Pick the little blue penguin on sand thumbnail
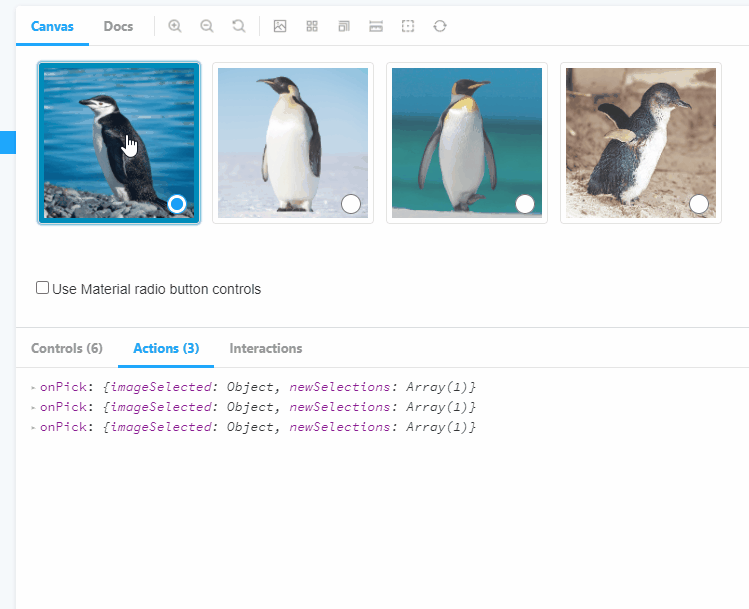 [641, 143]
